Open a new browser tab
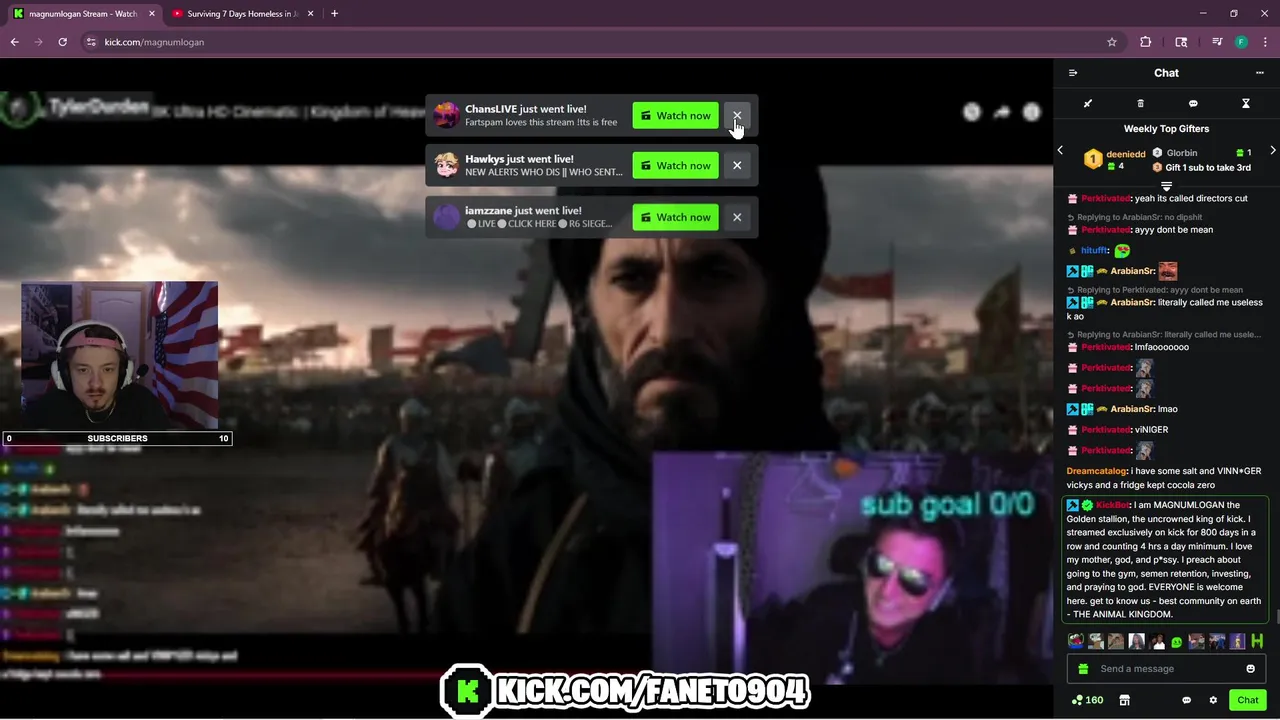 334,14
